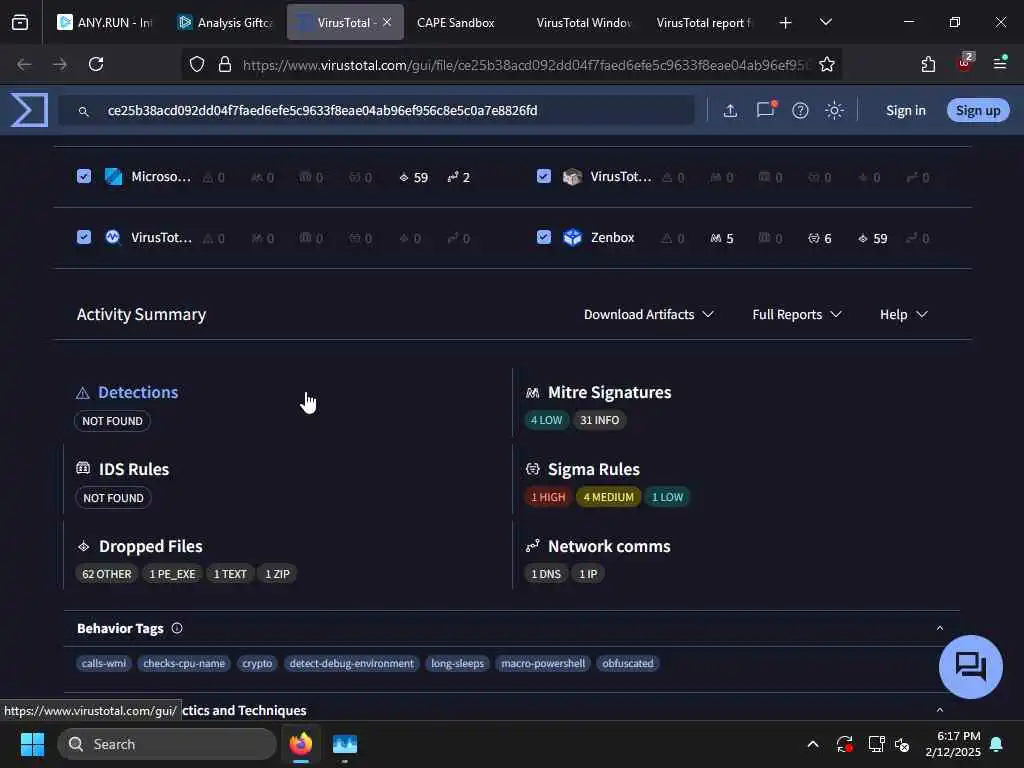
Task: Open the Full Reports dropdown
Action: tap(797, 314)
